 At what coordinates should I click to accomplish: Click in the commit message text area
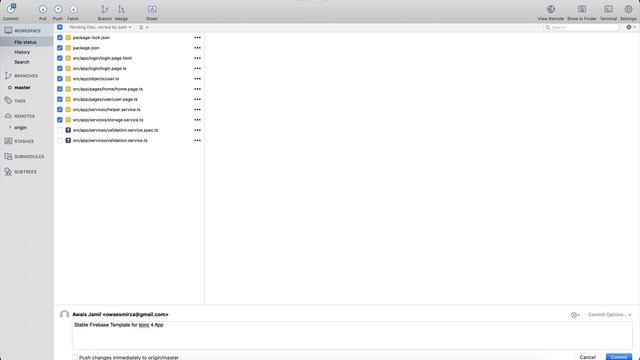[352, 335]
